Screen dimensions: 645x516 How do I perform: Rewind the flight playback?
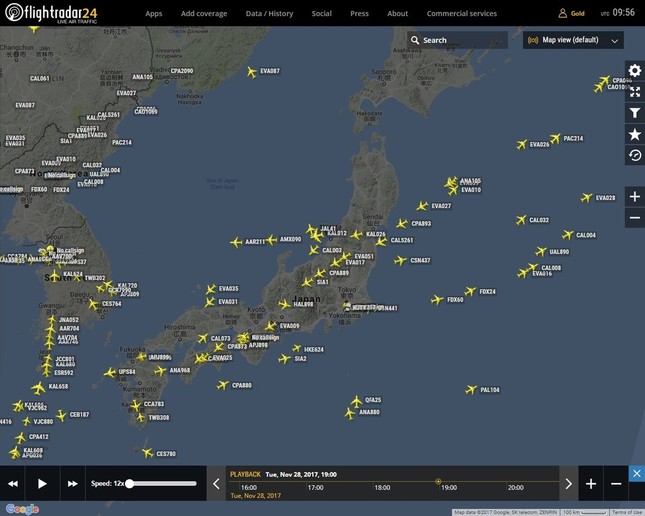[13, 484]
